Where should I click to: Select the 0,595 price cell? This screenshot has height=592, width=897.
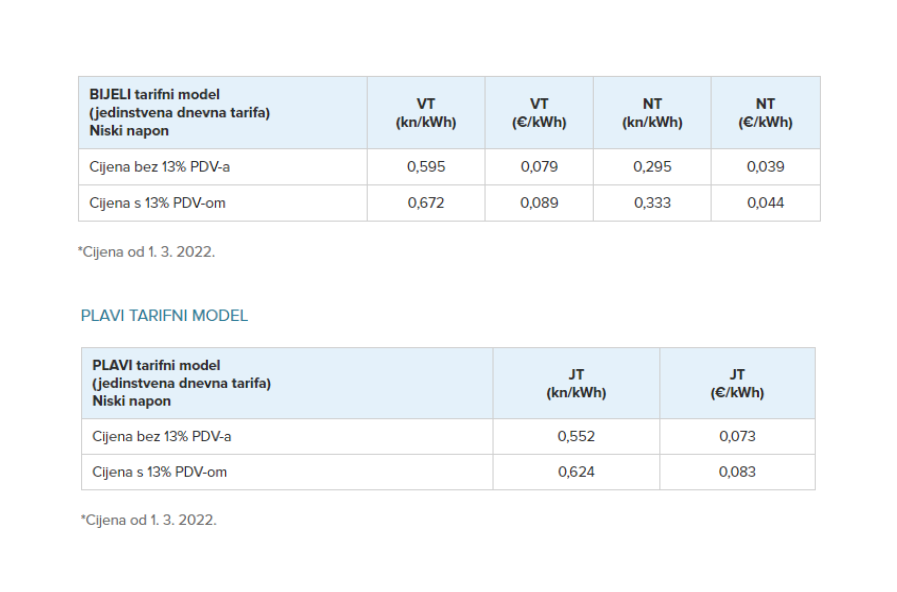pos(426,167)
